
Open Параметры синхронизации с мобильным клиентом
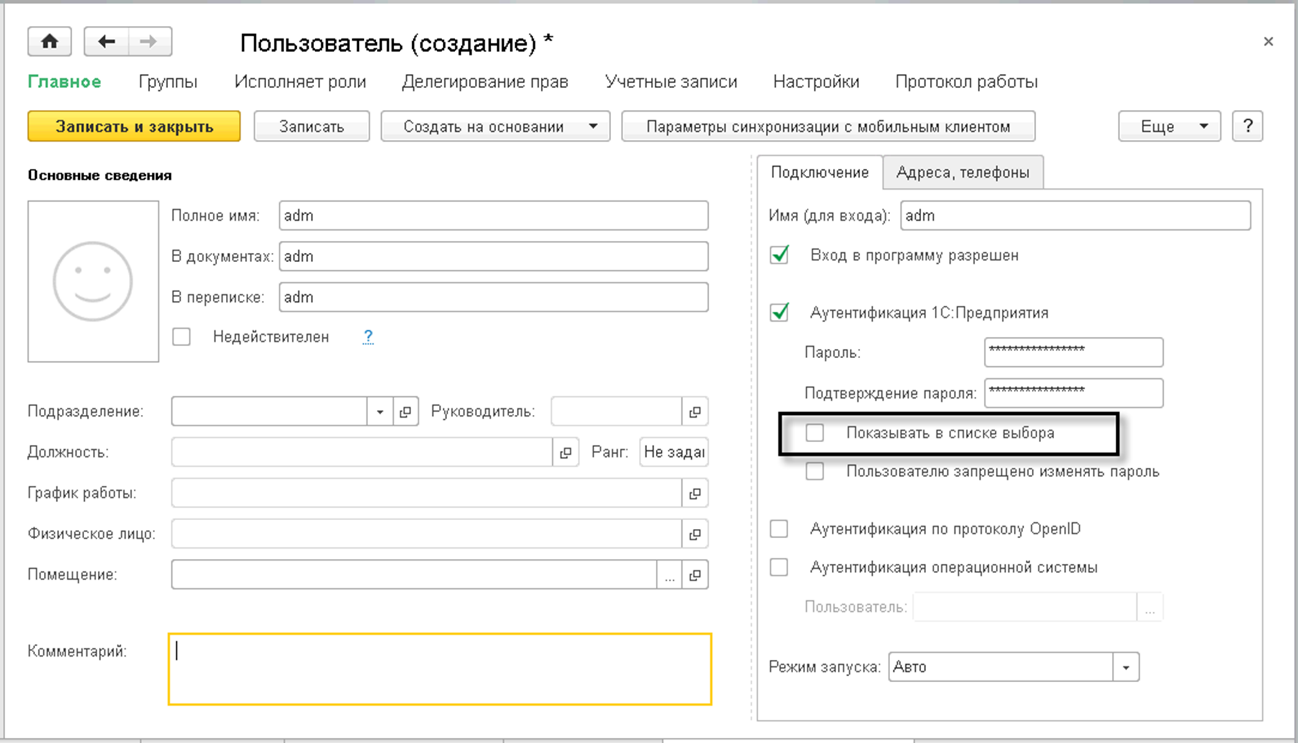tap(828, 126)
